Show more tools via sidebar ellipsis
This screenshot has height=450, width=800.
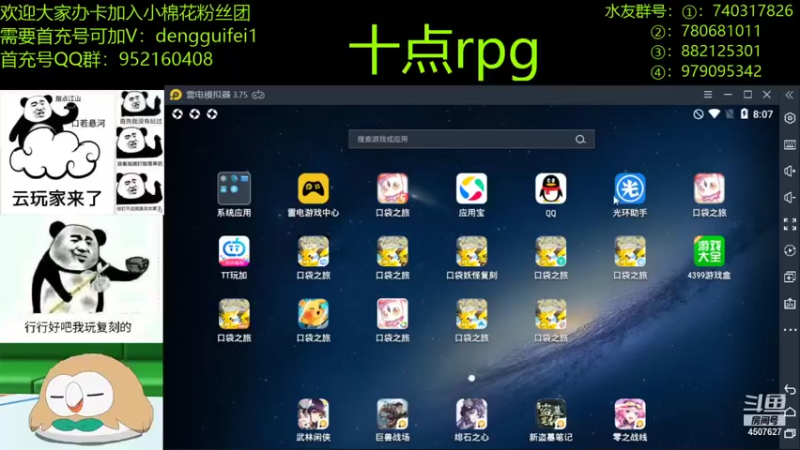[790, 330]
